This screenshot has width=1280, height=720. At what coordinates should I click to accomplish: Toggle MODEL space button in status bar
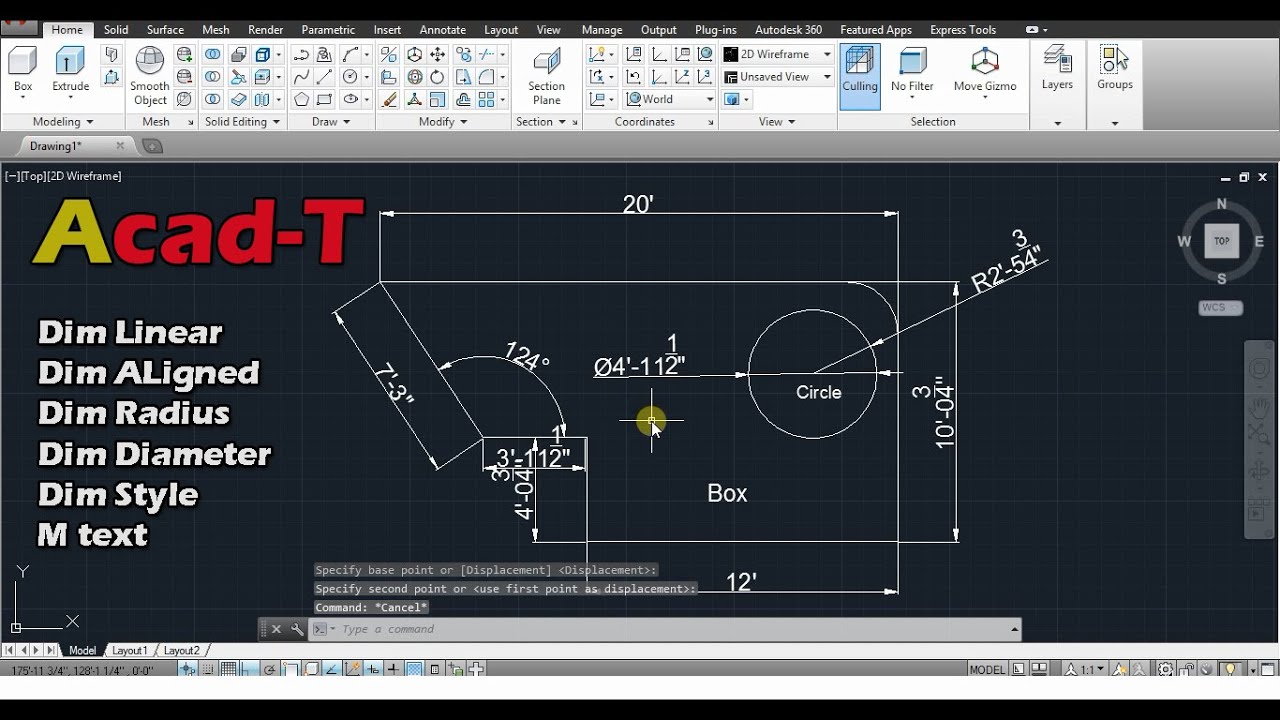988,669
